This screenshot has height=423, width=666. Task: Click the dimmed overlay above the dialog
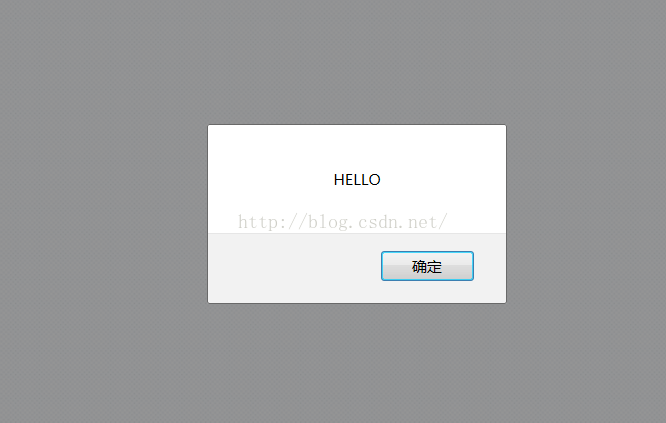tap(357, 62)
